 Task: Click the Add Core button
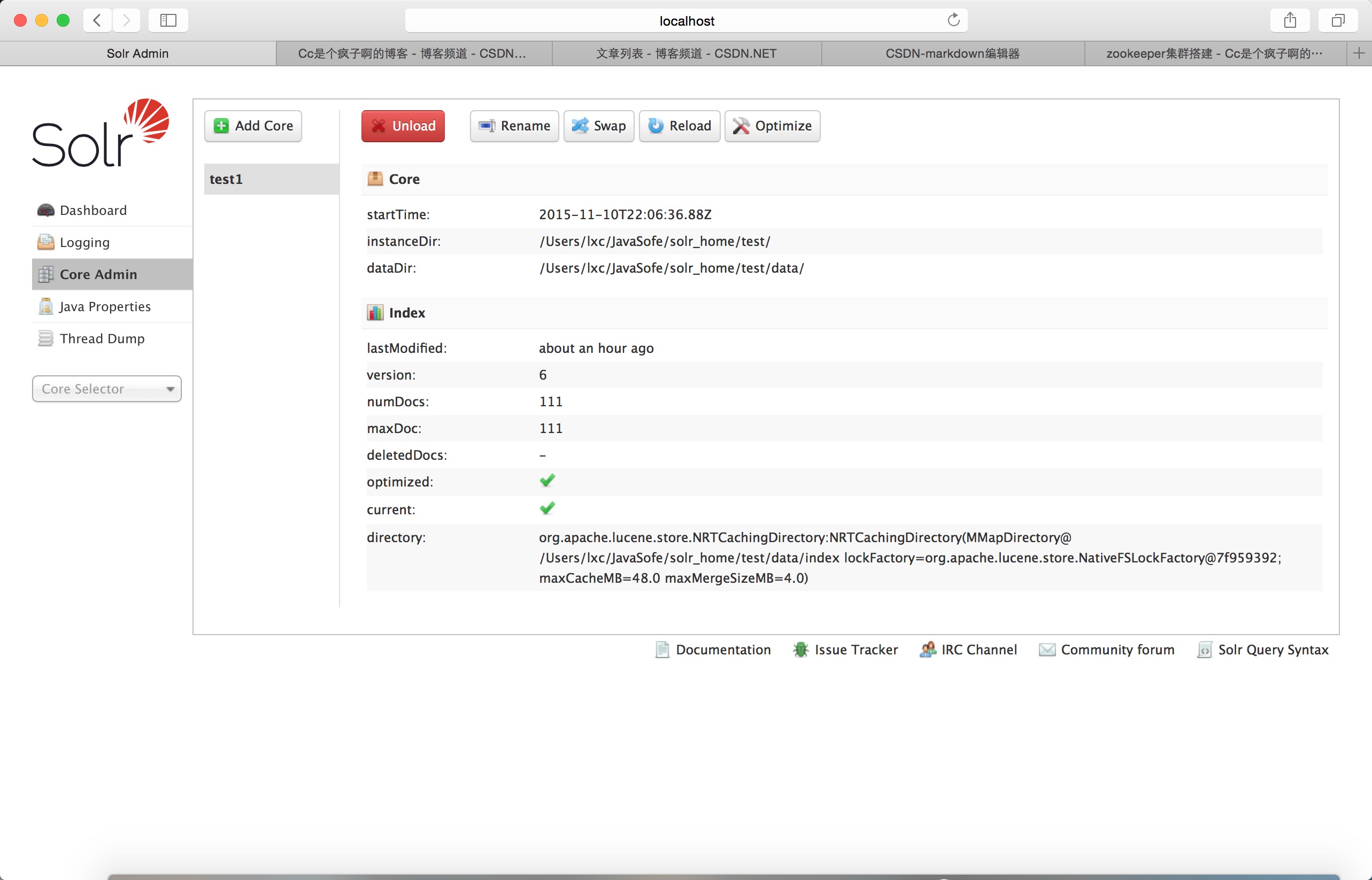(x=253, y=126)
